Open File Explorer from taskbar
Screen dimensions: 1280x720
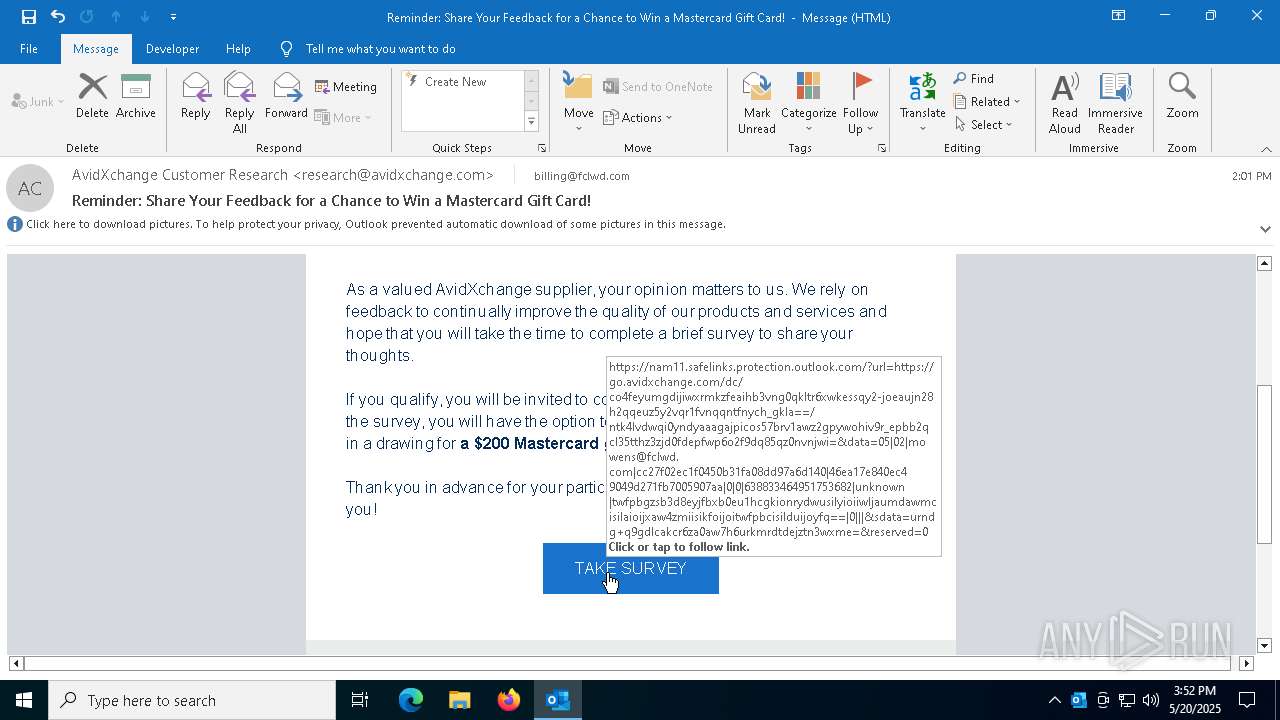[460, 700]
